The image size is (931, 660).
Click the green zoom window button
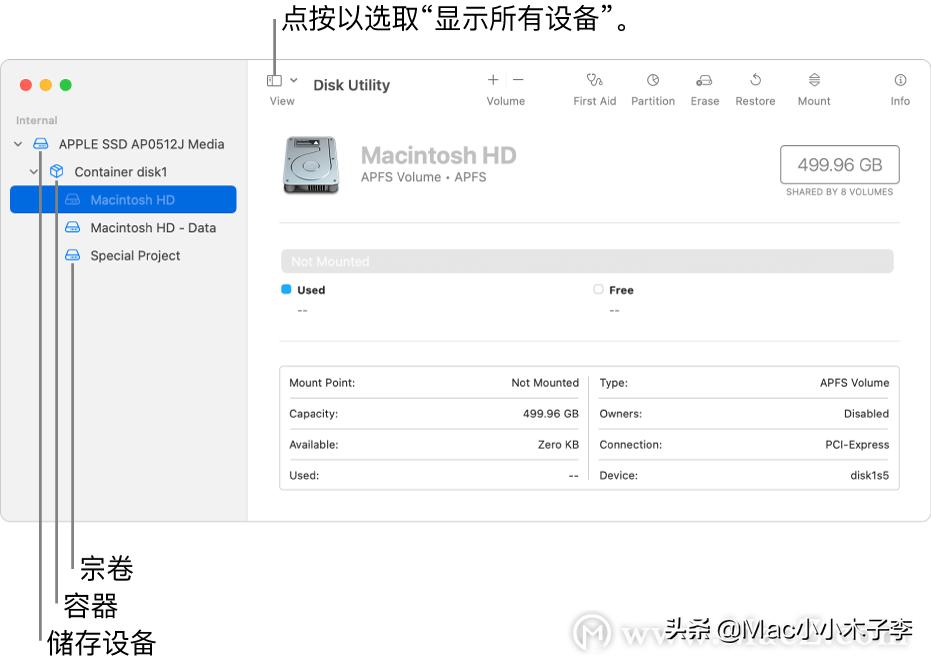[65, 86]
